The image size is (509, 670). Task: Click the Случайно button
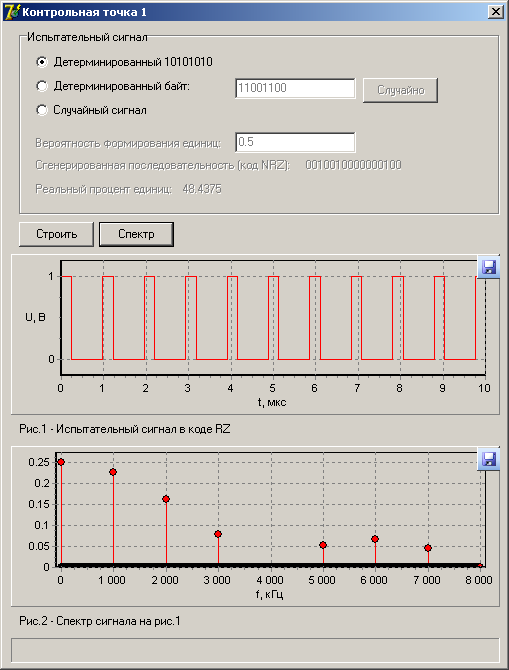click(x=400, y=90)
